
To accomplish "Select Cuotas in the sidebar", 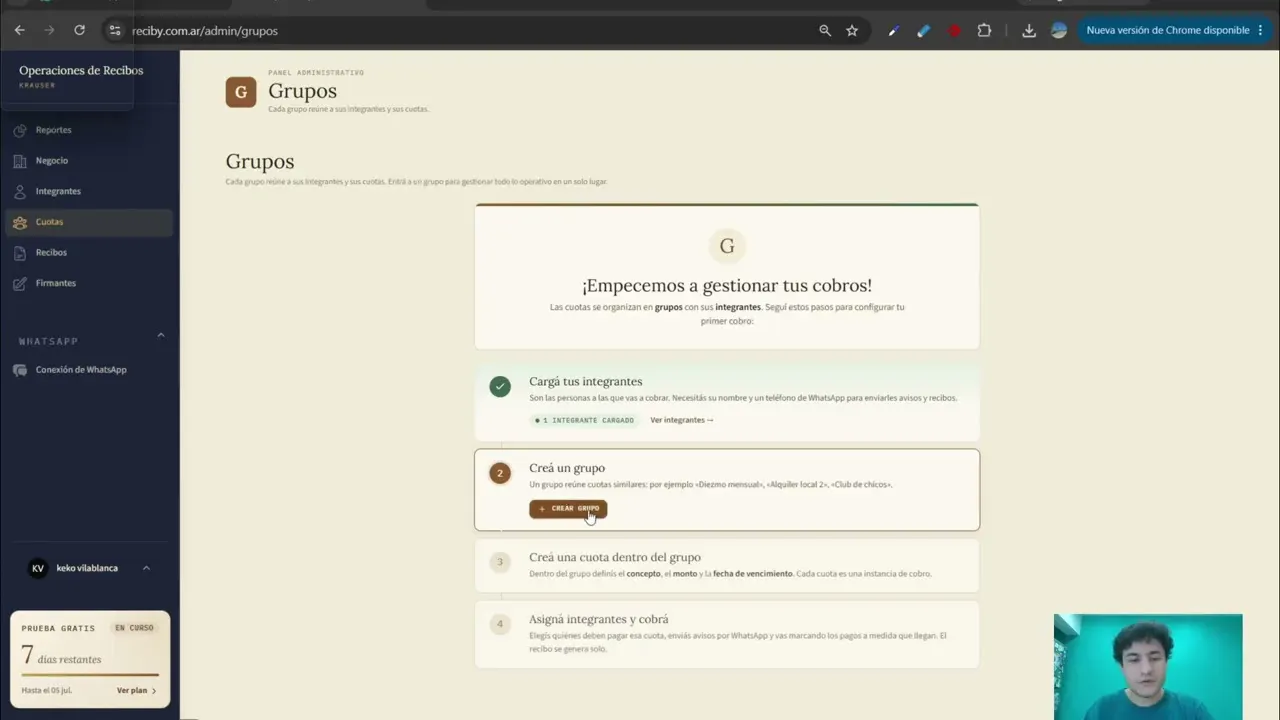I will (x=88, y=222).
